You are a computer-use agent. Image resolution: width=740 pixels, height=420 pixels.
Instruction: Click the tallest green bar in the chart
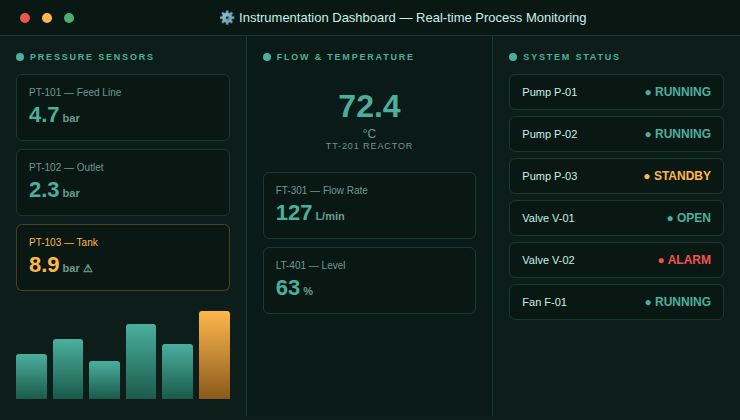(141, 361)
